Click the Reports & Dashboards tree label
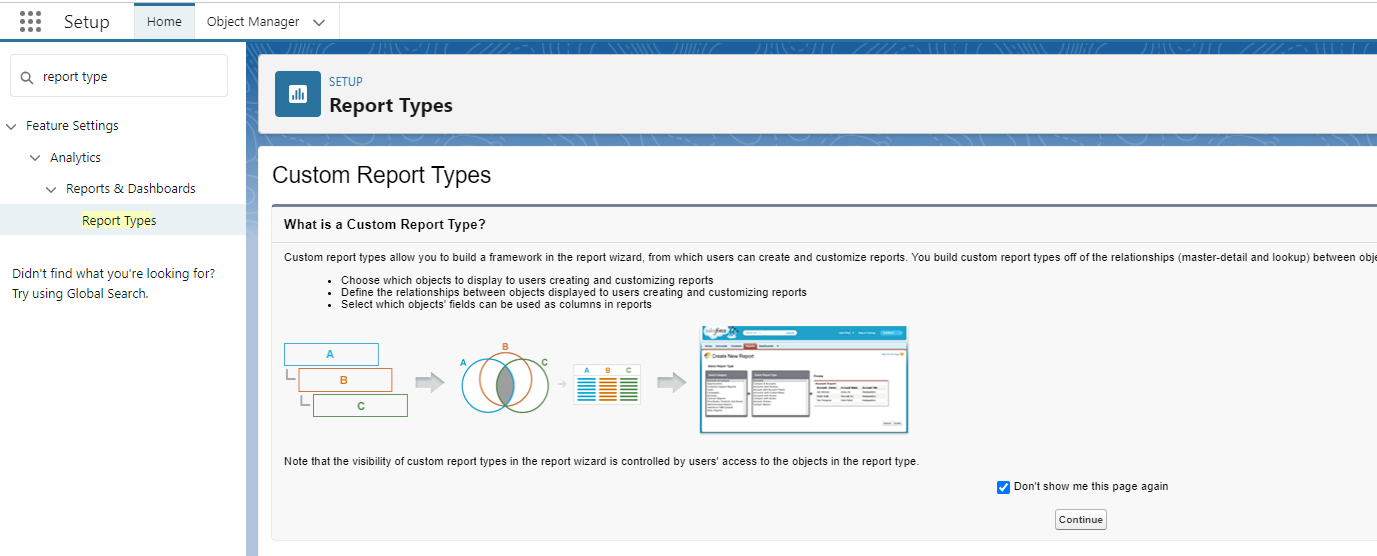 pyautogui.click(x=131, y=189)
